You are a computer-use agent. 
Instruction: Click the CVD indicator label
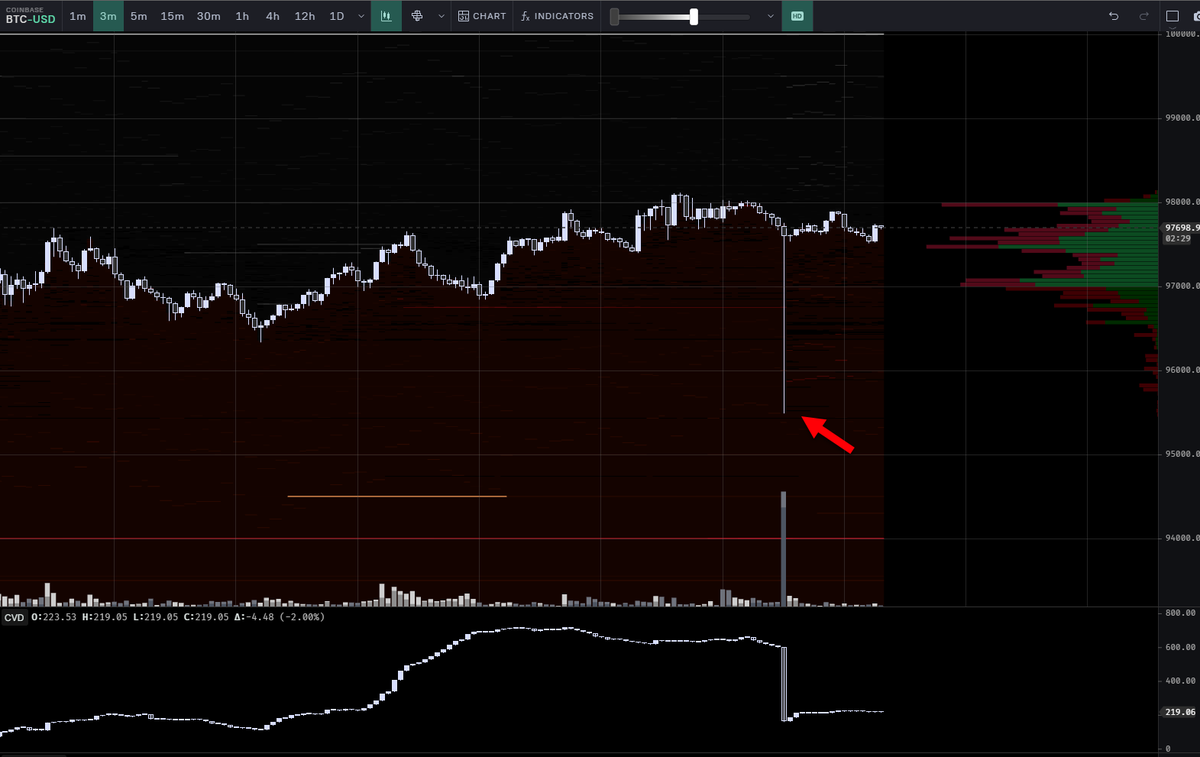tap(14, 618)
